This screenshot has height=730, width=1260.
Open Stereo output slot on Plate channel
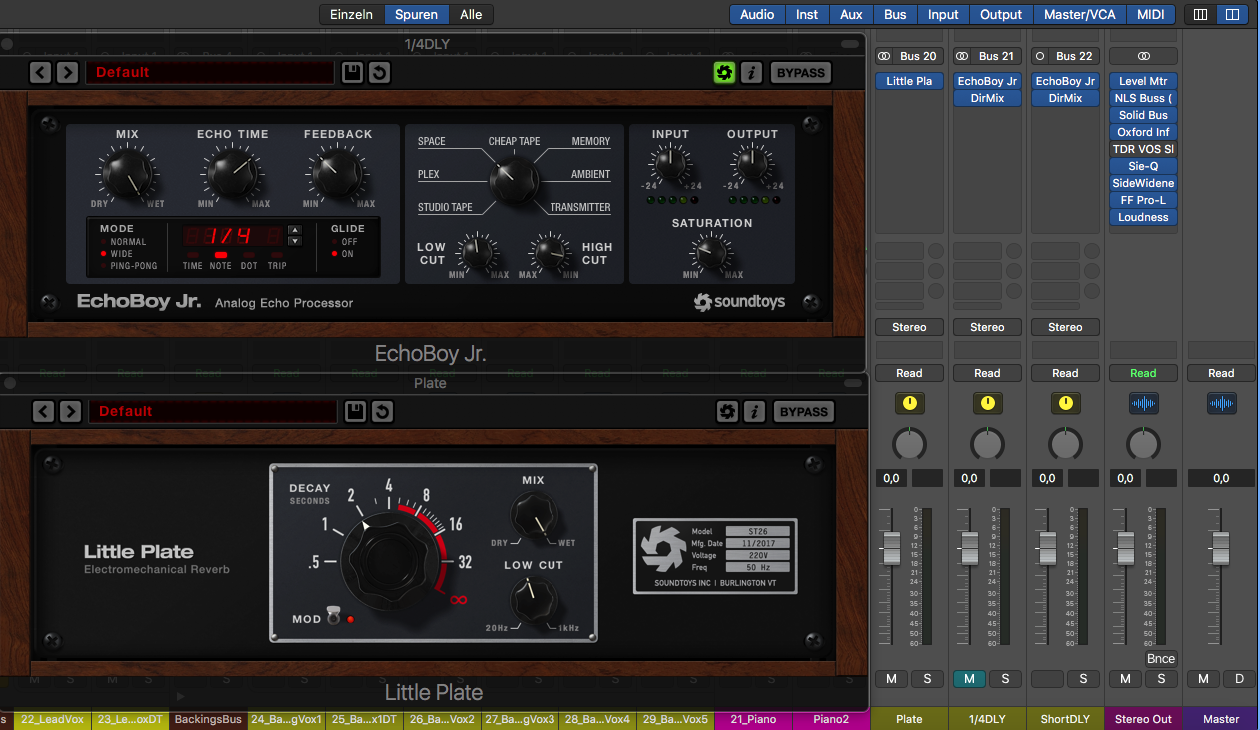[909, 327]
